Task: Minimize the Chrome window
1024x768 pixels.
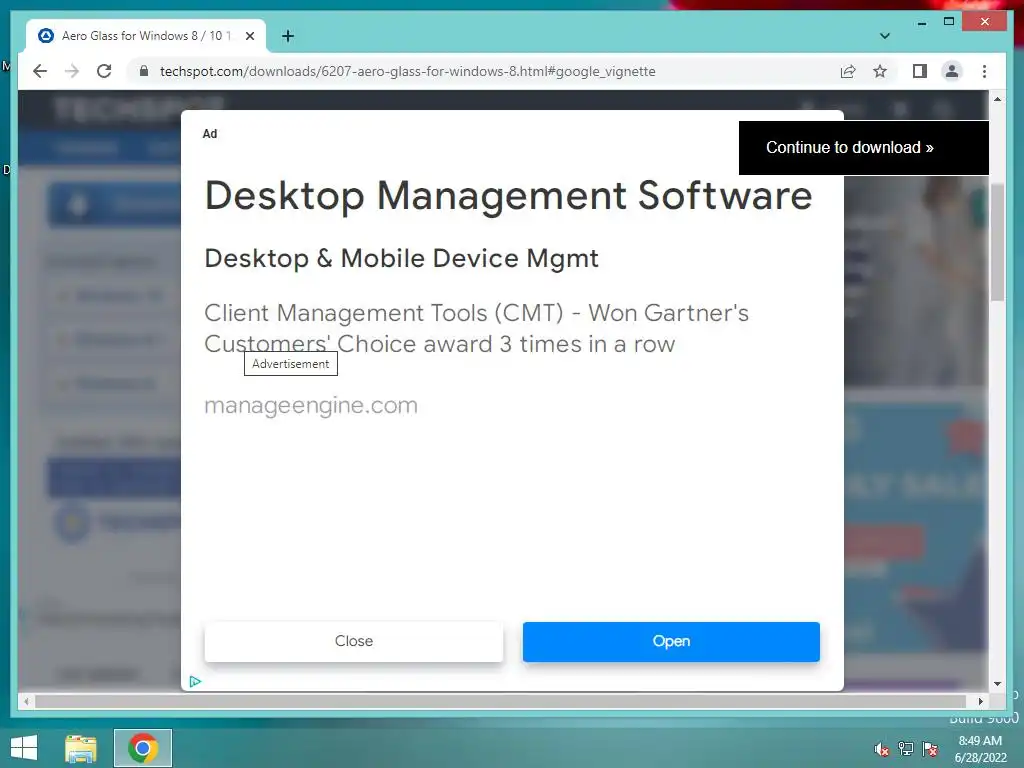Action: (921, 22)
